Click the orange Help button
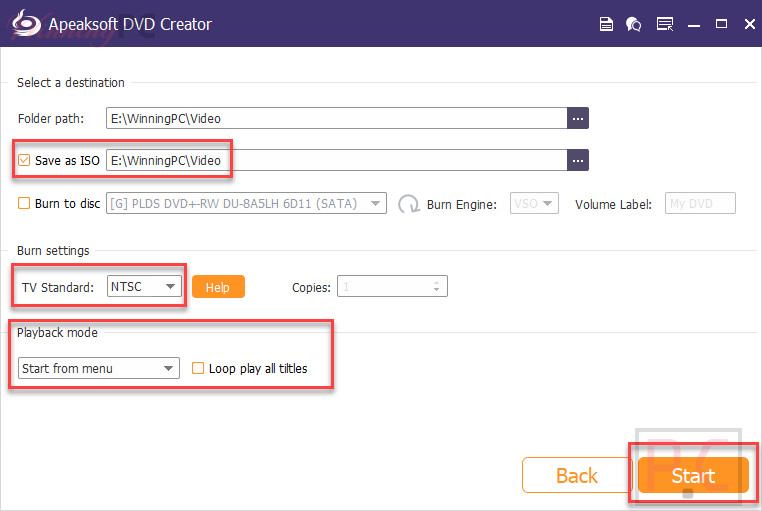 [218, 287]
